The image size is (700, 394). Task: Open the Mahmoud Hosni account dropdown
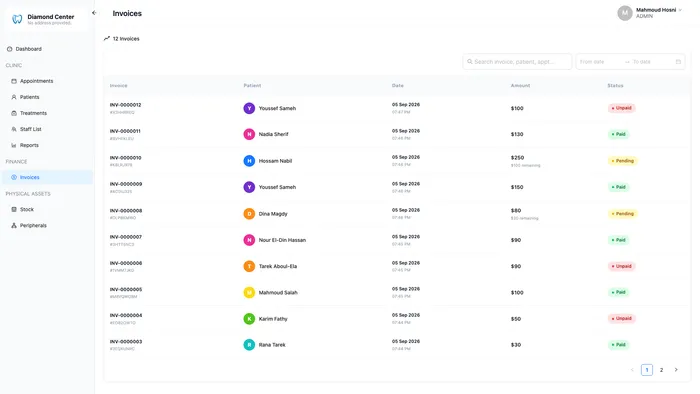click(650, 13)
